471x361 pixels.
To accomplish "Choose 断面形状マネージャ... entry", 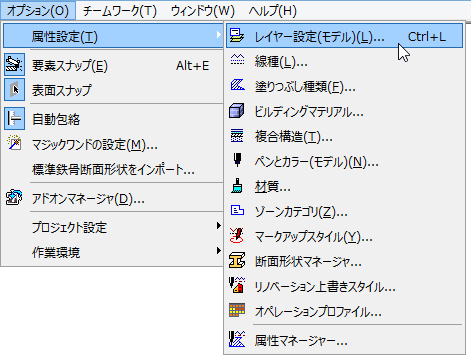I will coord(345,261).
